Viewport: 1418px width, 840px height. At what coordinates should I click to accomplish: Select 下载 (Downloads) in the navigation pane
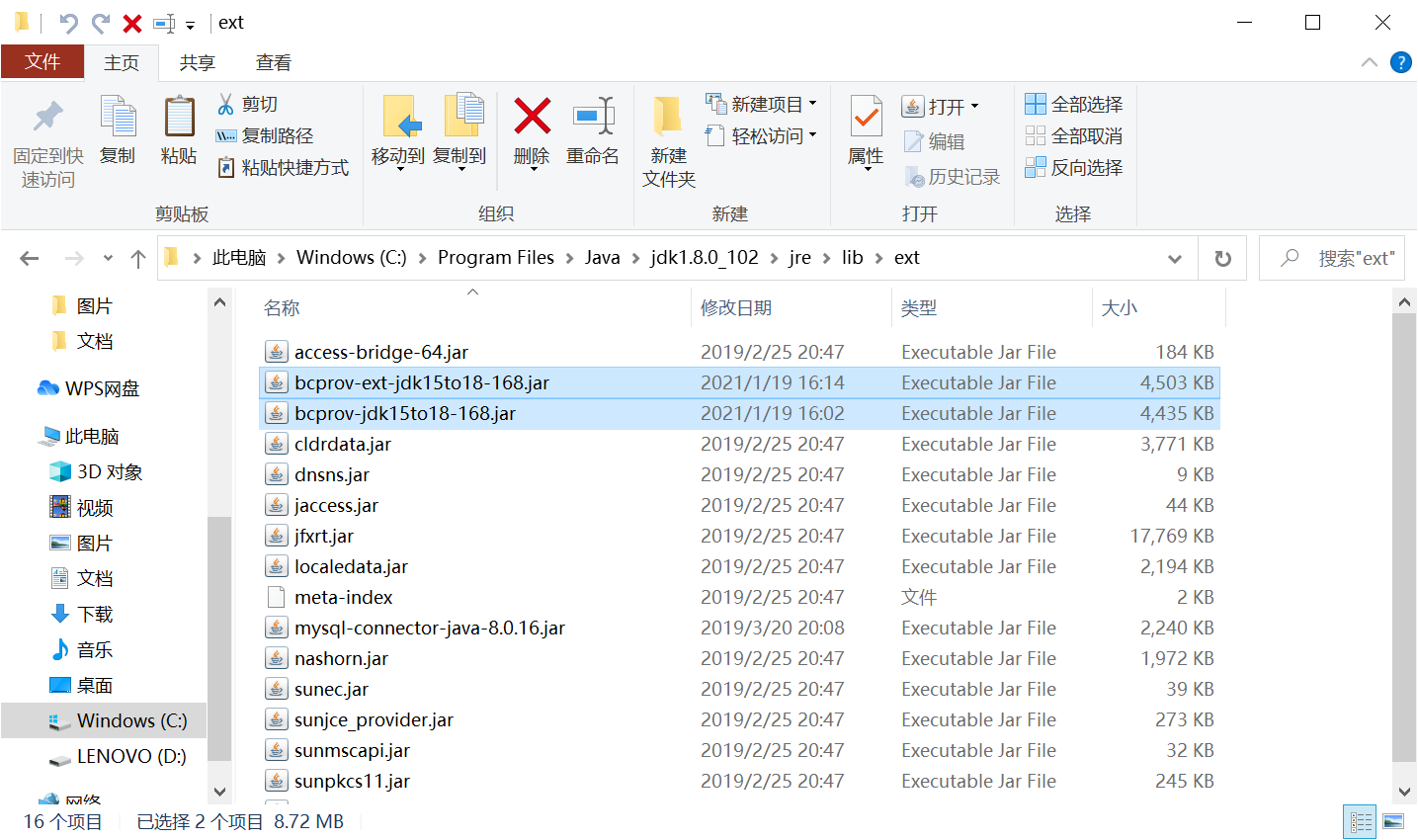[82, 614]
